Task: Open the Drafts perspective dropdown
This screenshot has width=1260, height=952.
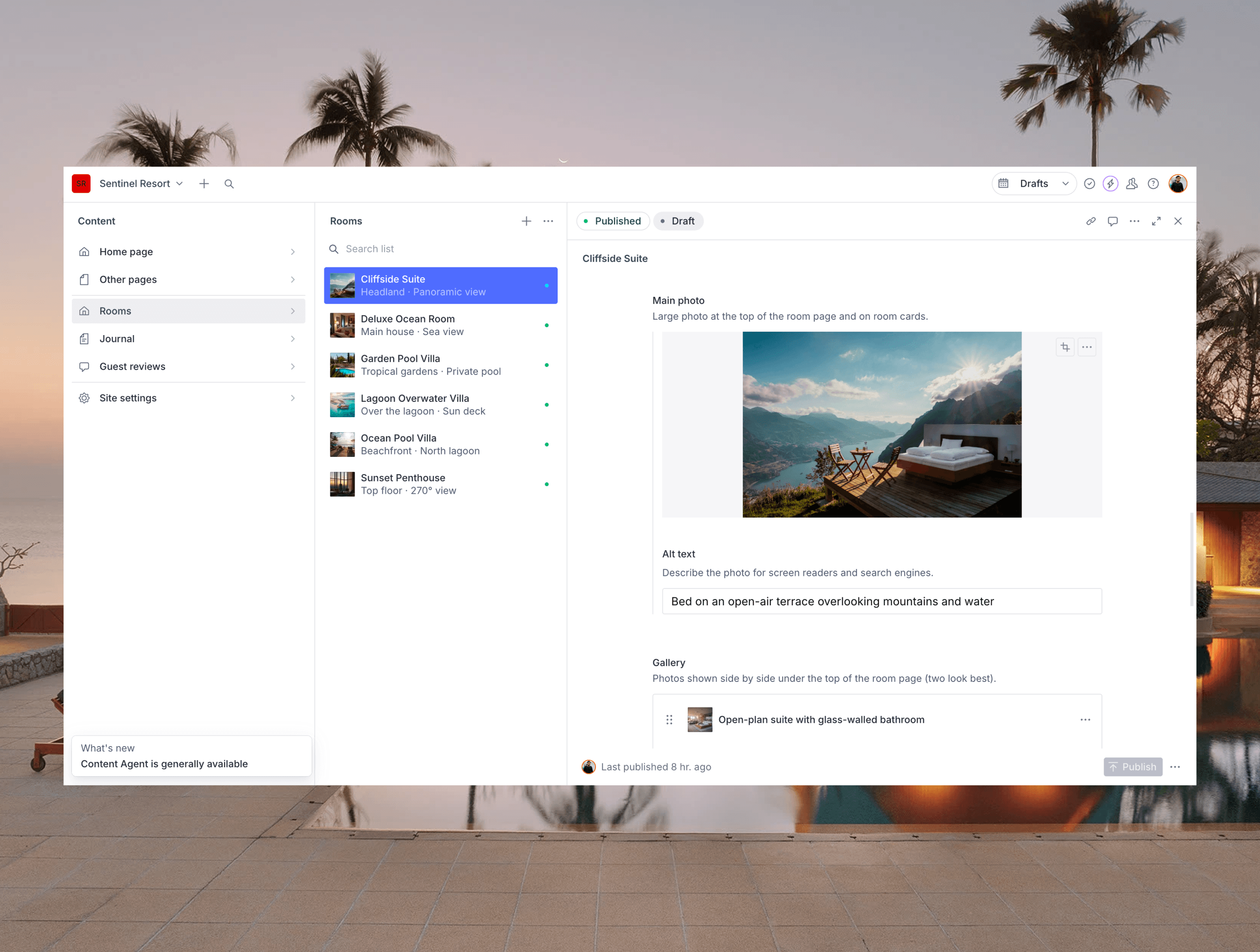Action: click(x=1034, y=183)
